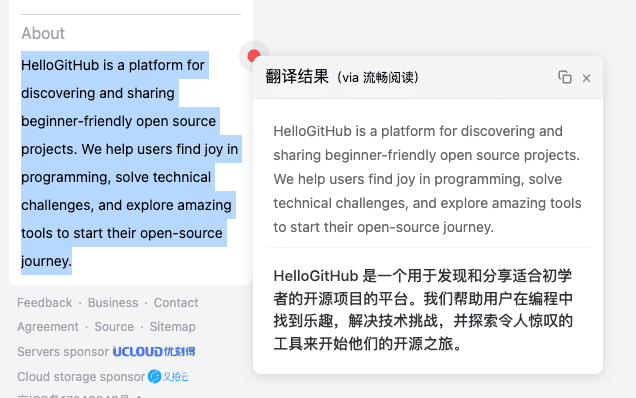Copy the translation result with copy icon
Screen dimensions: 636x398
pos(565,77)
